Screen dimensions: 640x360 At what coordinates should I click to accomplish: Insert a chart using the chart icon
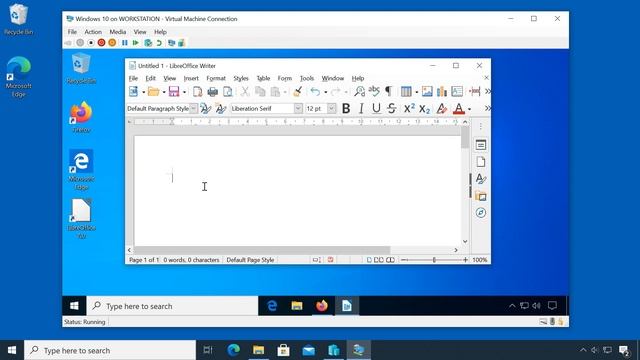point(442,91)
